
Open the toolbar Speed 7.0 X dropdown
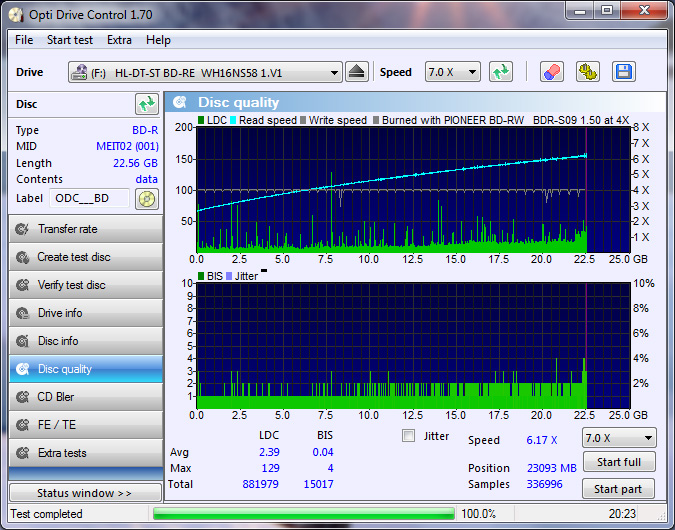pos(453,72)
